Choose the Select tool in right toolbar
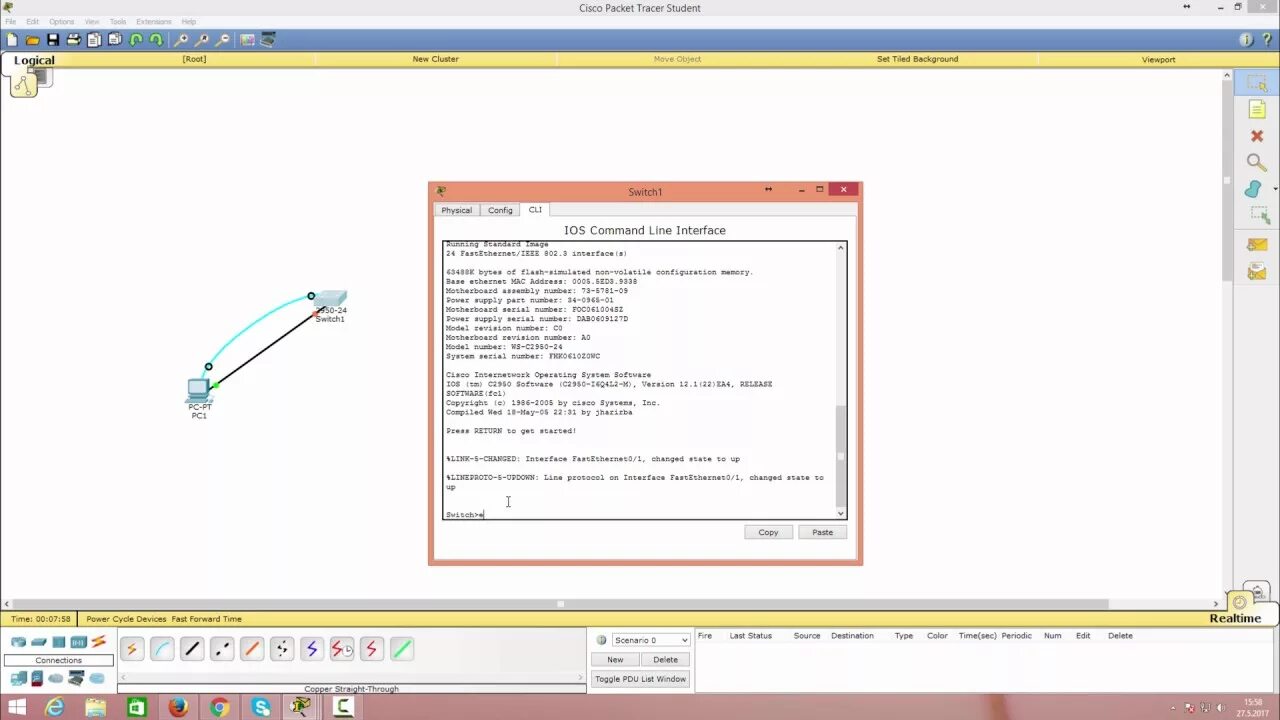Viewport: 1280px width, 720px height. (x=1257, y=84)
